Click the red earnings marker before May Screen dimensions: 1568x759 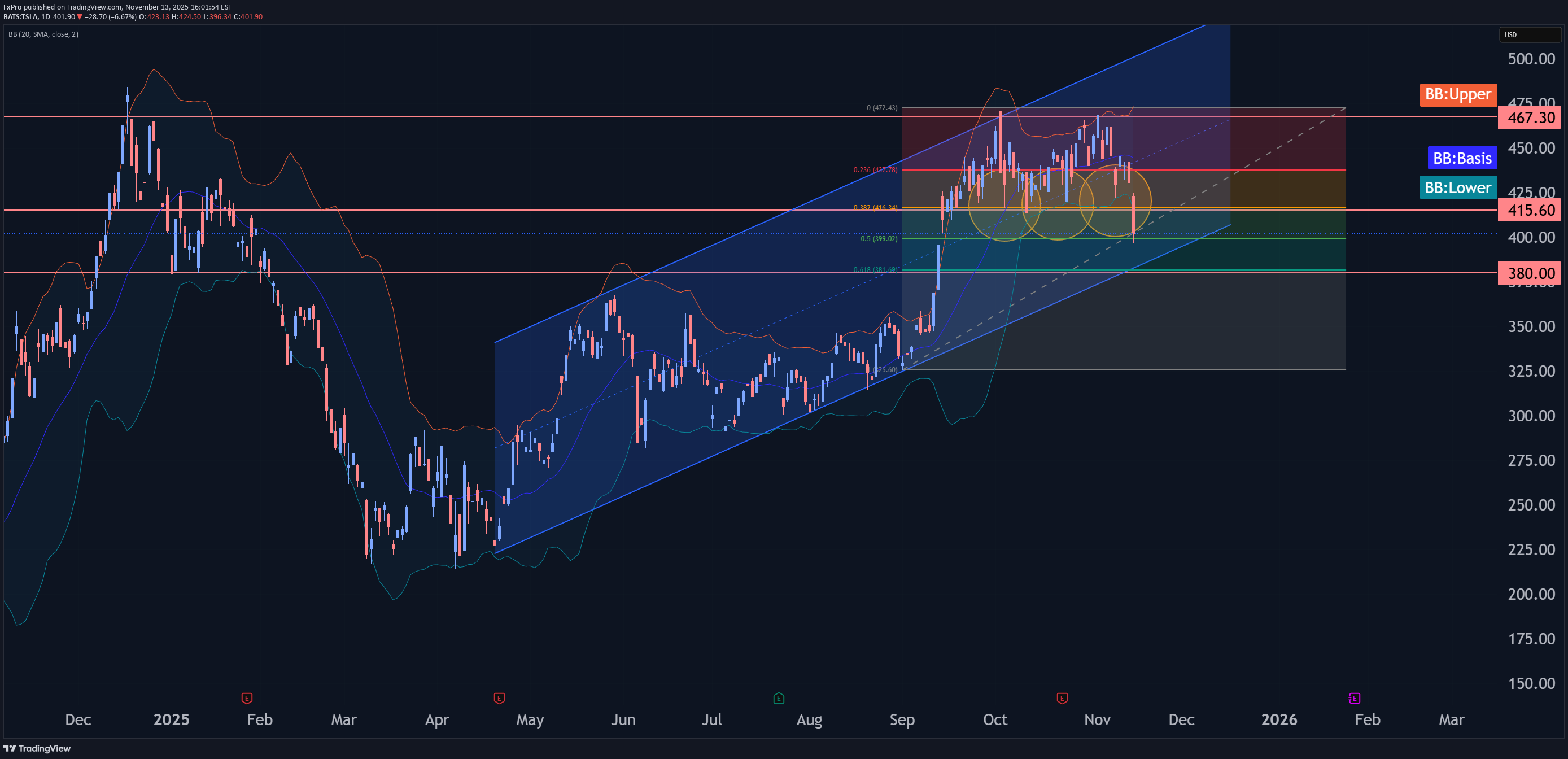click(499, 698)
